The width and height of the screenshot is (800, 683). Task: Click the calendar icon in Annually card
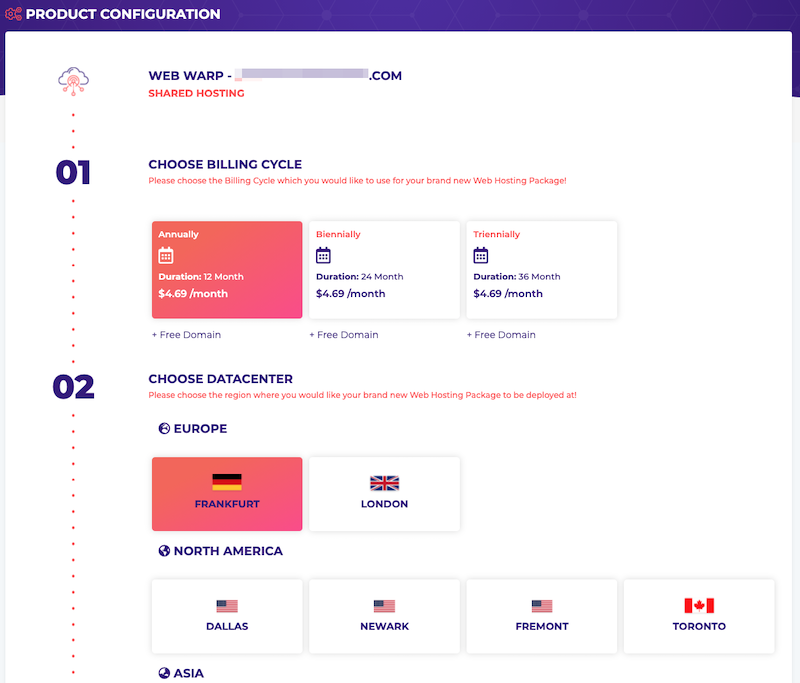pyautogui.click(x=166, y=255)
